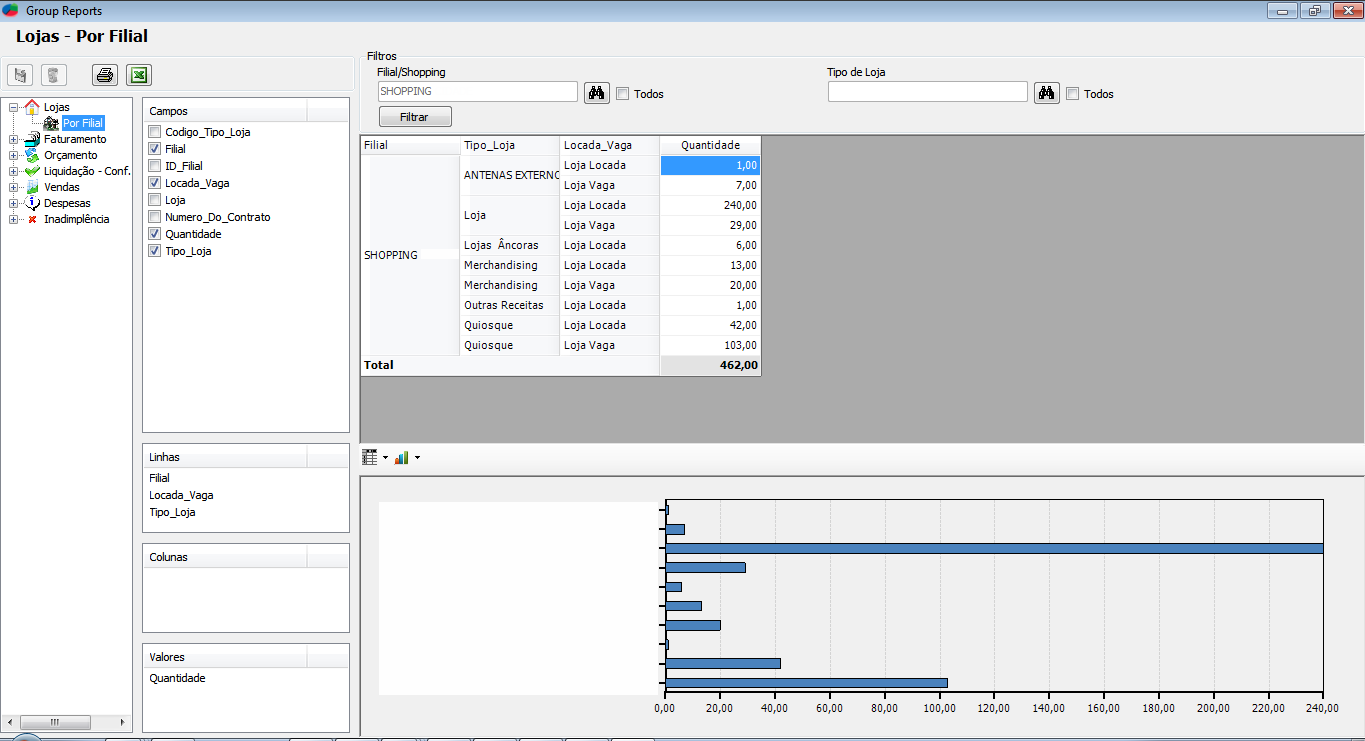The image size is (1365, 741).
Task: Uncheck the Quantidade field checkbox
Action: pos(154,234)
